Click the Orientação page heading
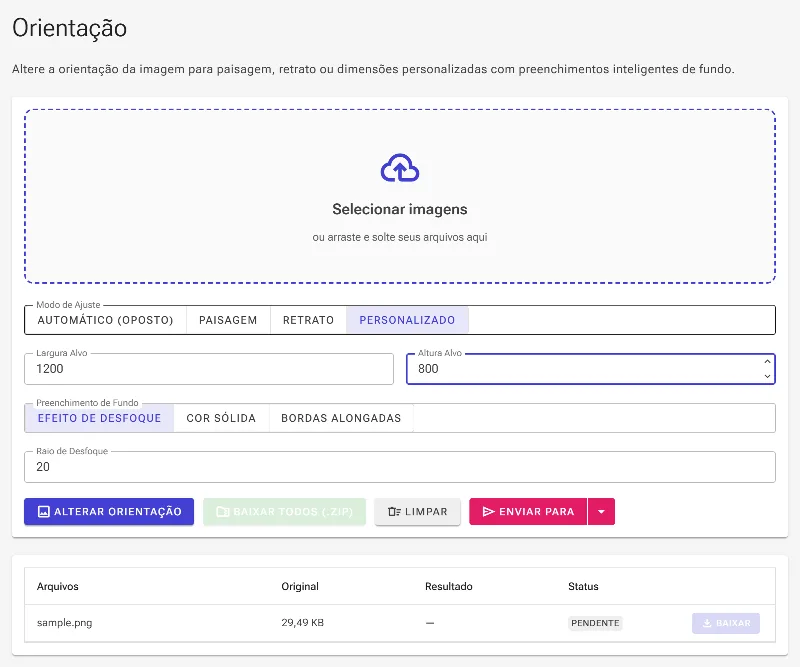 [69, 28]
